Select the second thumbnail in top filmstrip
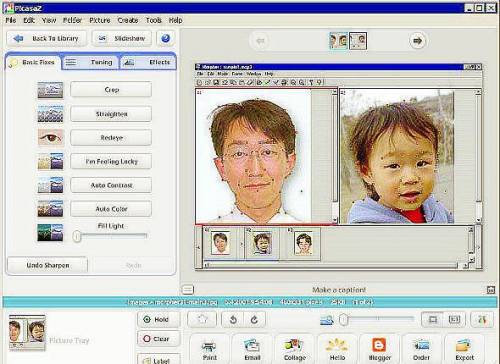This screenshot has height=364, width=500. (358, 41)
